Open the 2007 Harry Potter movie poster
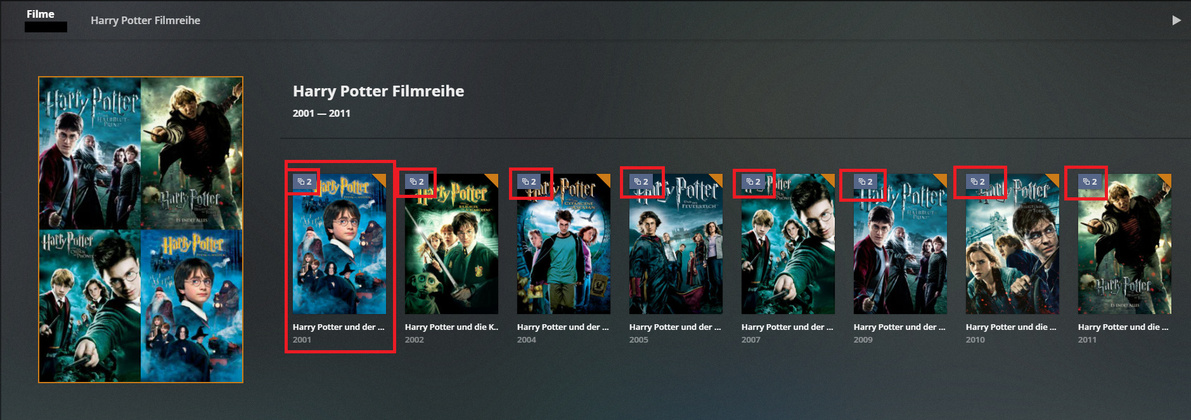The width and height of the screenshot is (1191, 420). pyautogui.click(x=788, y=244)
